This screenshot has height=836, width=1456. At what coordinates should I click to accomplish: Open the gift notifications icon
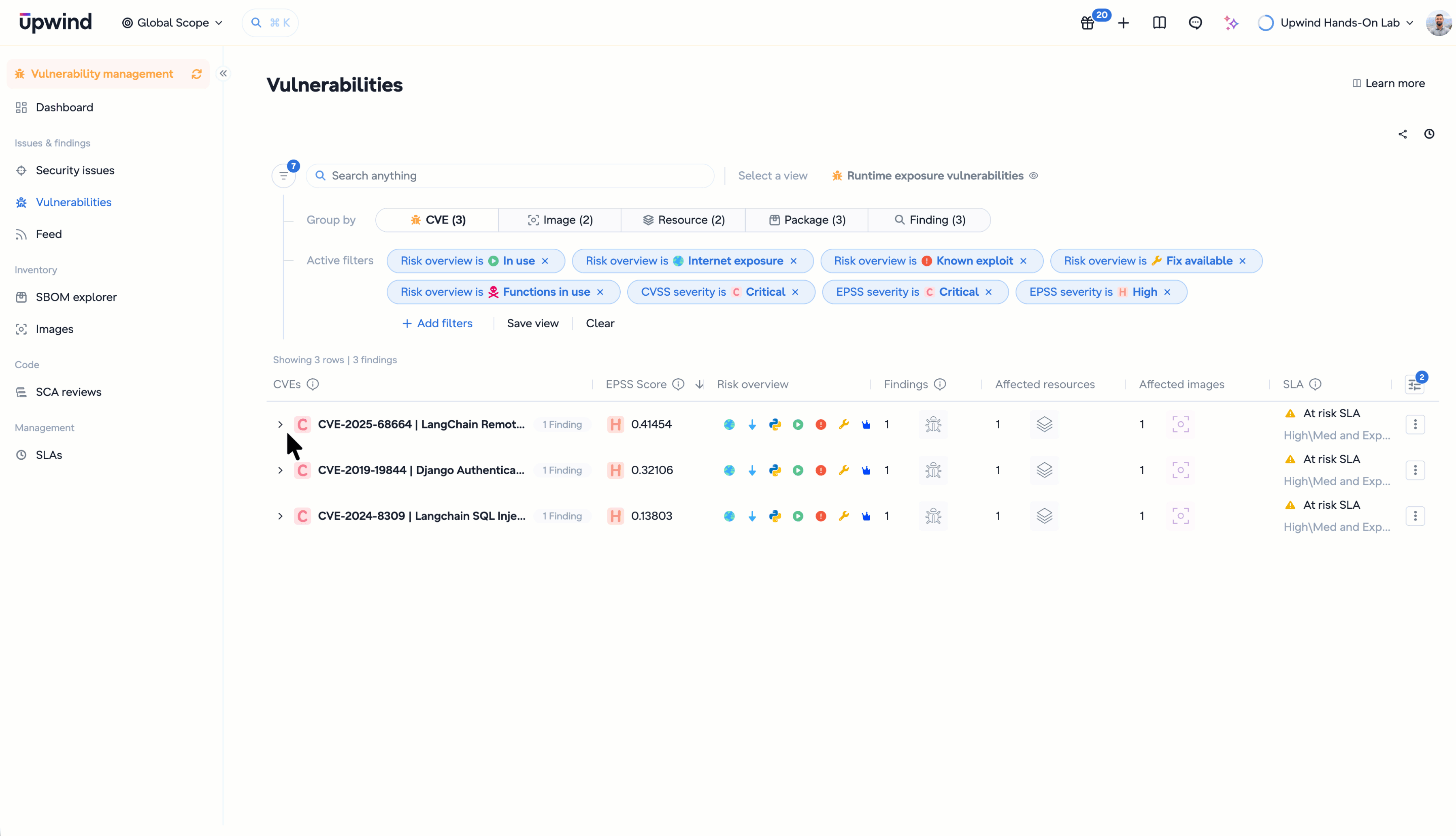tap(1088, 23)
